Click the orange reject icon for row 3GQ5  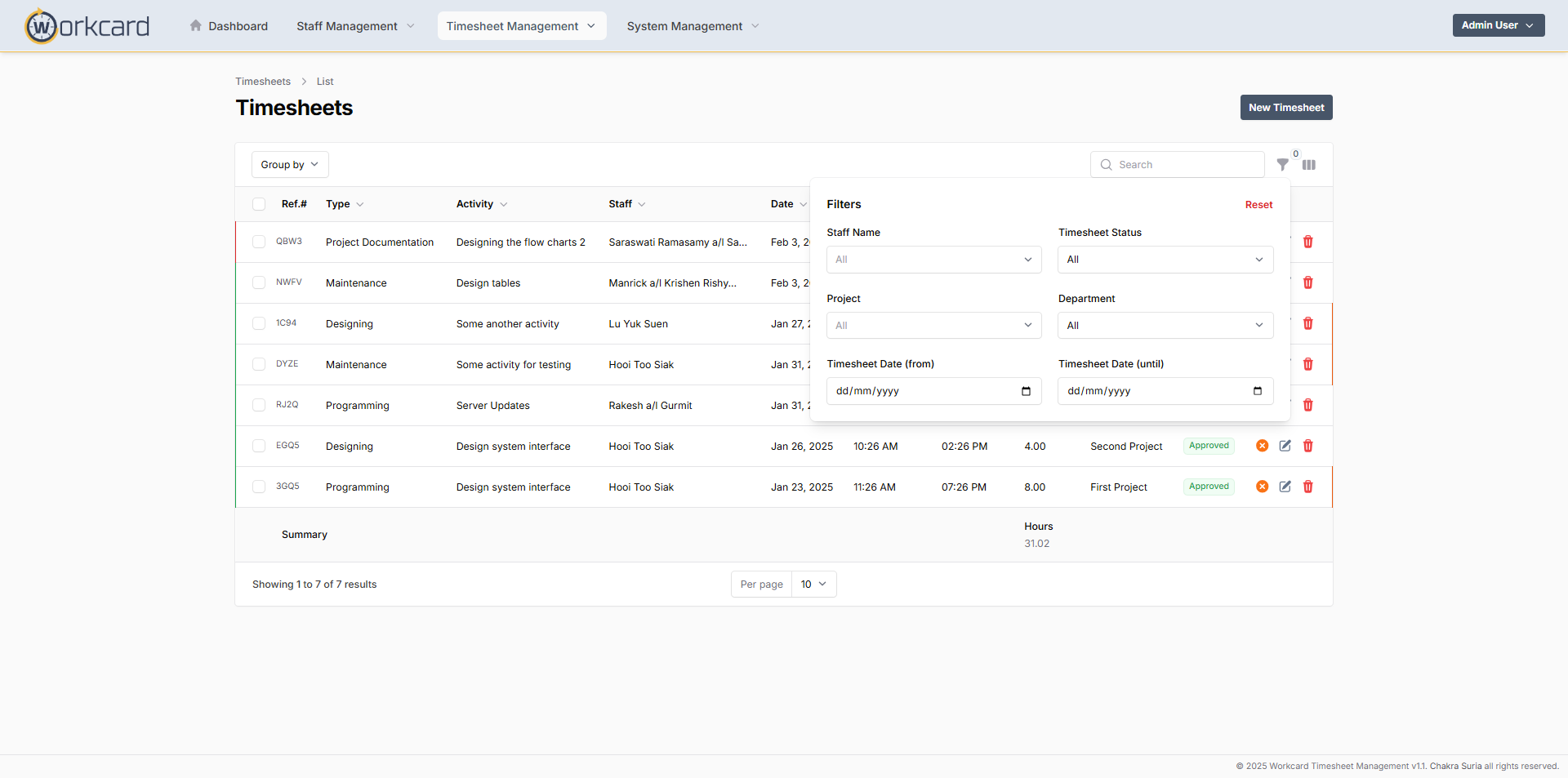point(1262,487)
